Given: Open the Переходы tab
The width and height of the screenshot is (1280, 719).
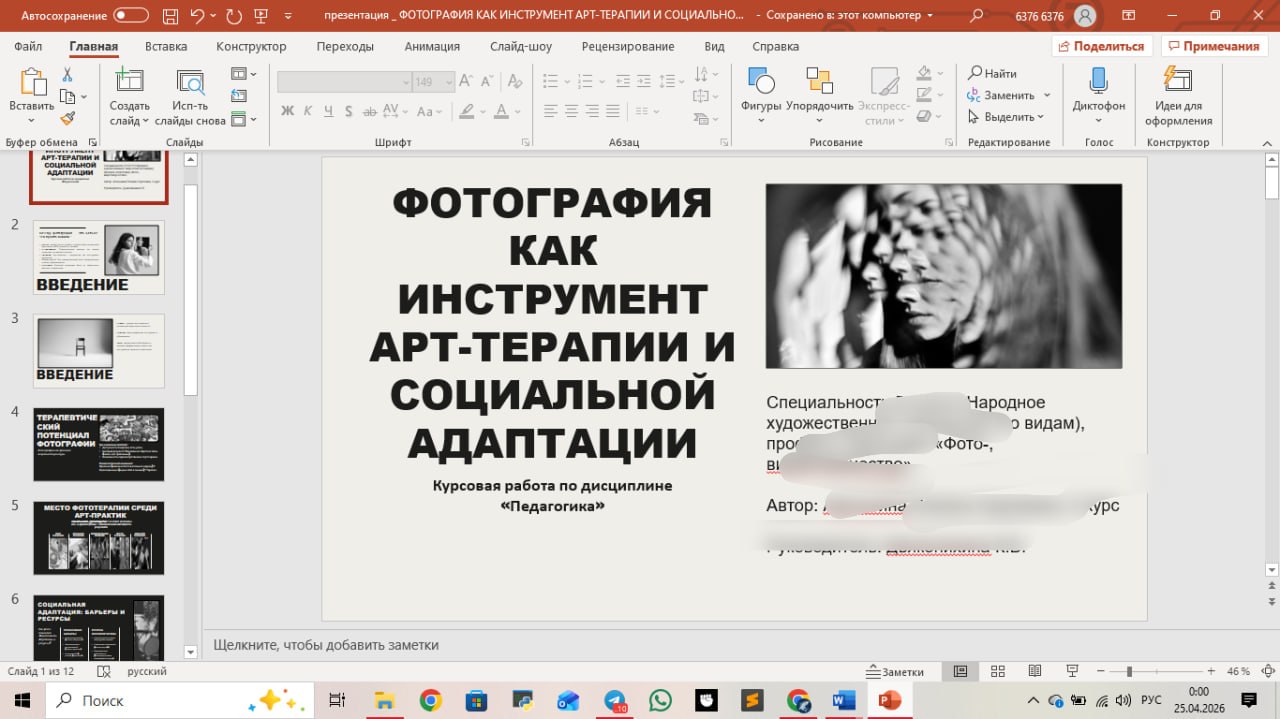Looking at the screenshot, I should 345,46.
